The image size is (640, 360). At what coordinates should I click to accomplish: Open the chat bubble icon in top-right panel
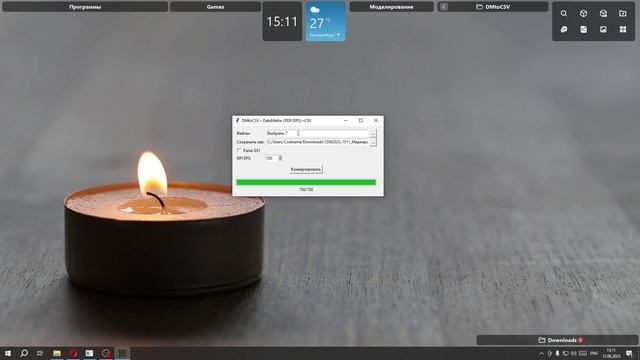(x=564, y=29)
